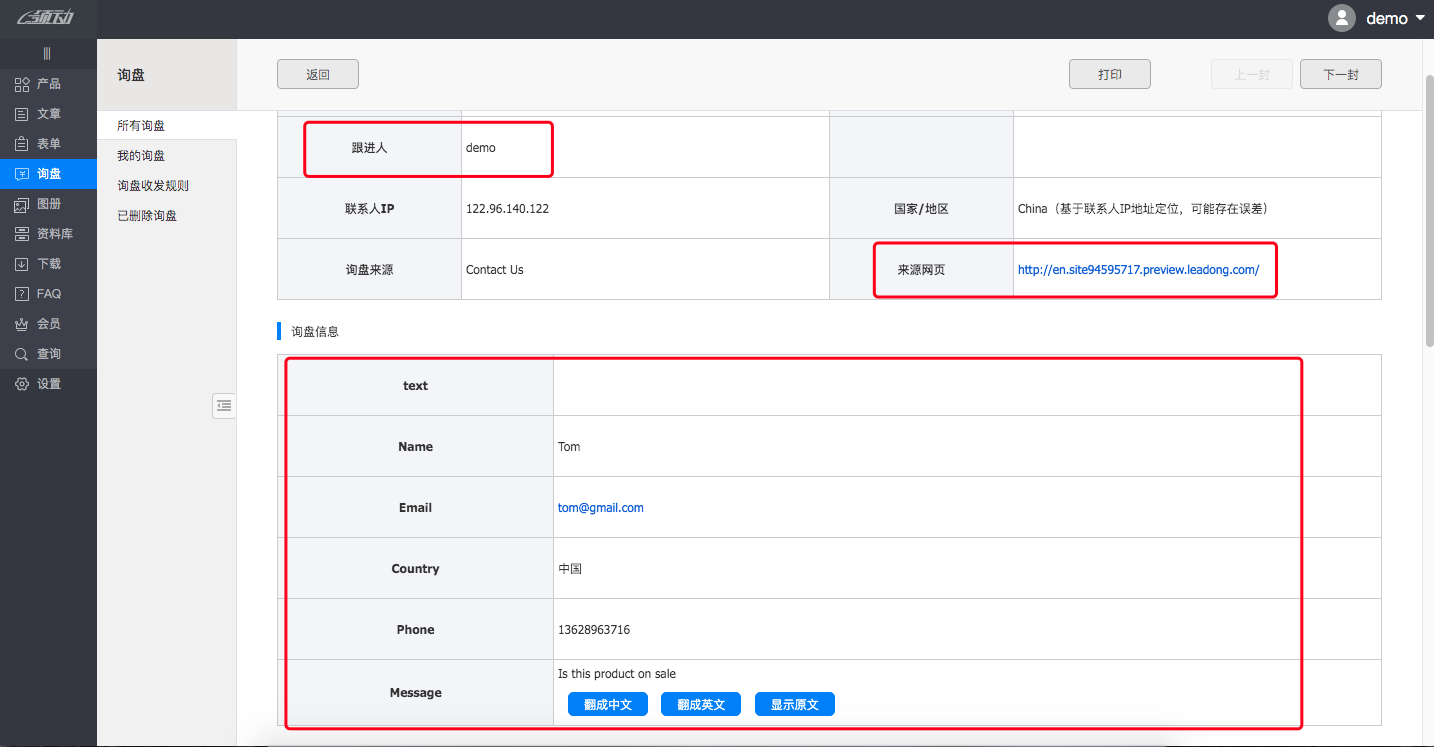Click the 翻成中文 translate button
This screenshot has width=1434, height=747.
coord(608,704)
